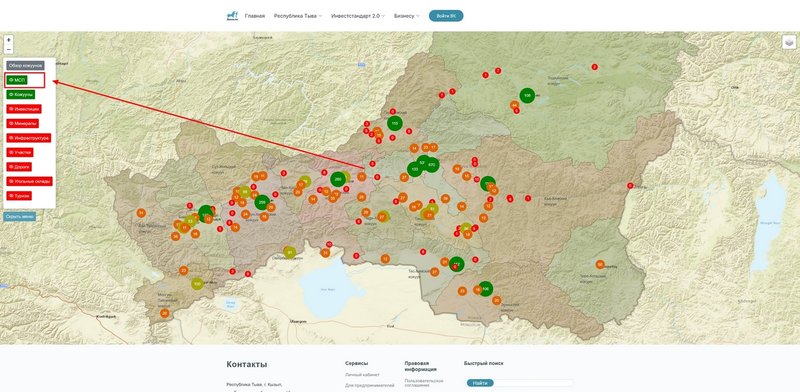
Task: Zoom out the map with minus button
Action: [9, 49]
